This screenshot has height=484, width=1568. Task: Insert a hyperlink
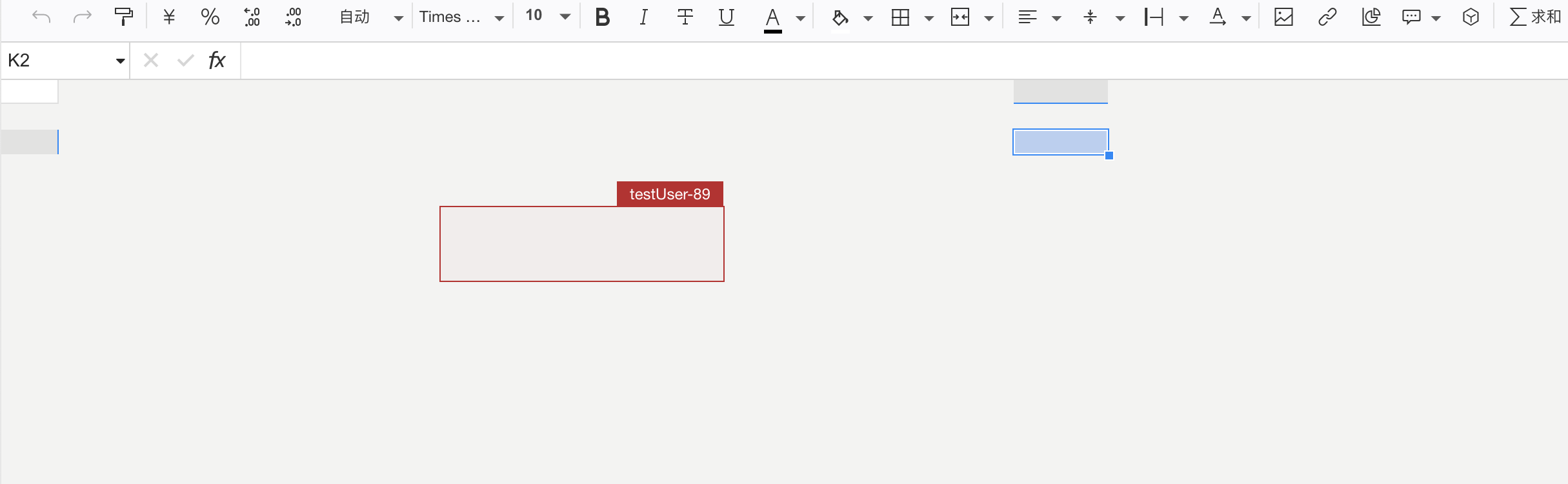coord(1327,17)
